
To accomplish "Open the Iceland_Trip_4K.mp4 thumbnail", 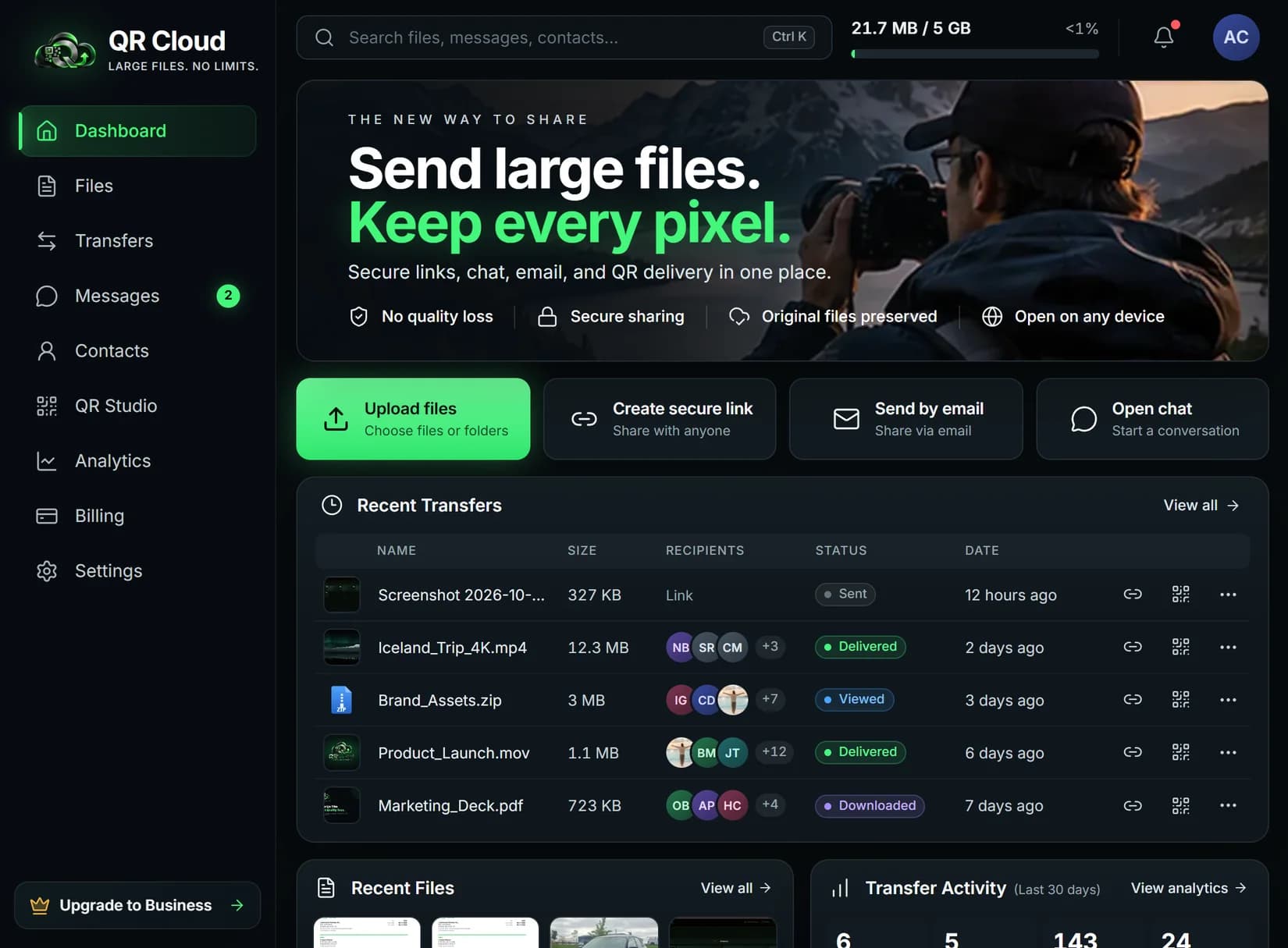I will click(x=341, y=647).
